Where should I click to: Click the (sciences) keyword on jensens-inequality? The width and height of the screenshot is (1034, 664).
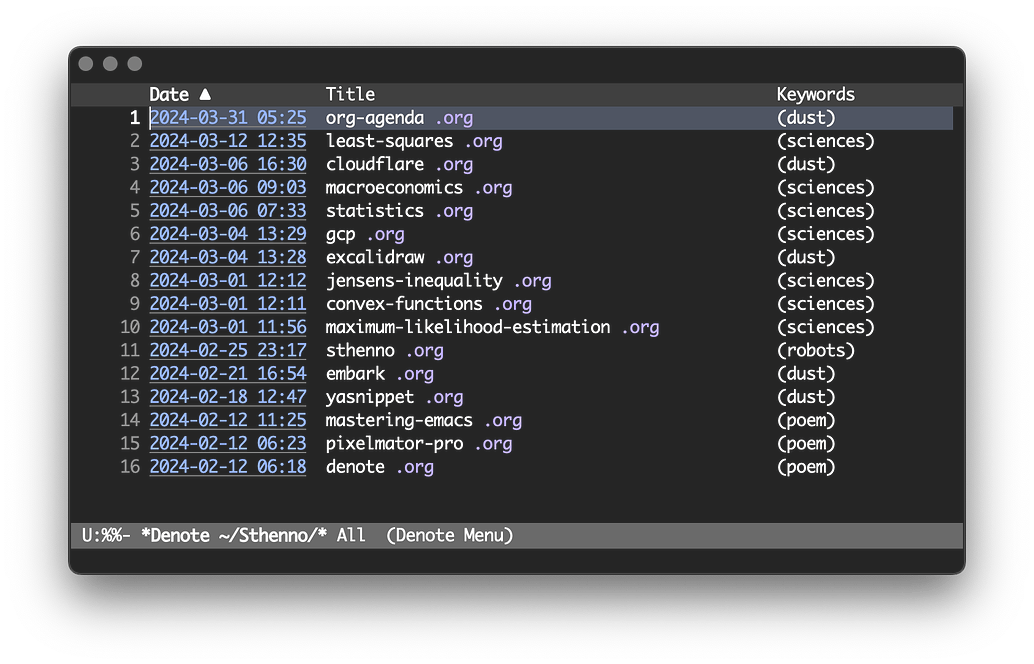tap(825, 280)
